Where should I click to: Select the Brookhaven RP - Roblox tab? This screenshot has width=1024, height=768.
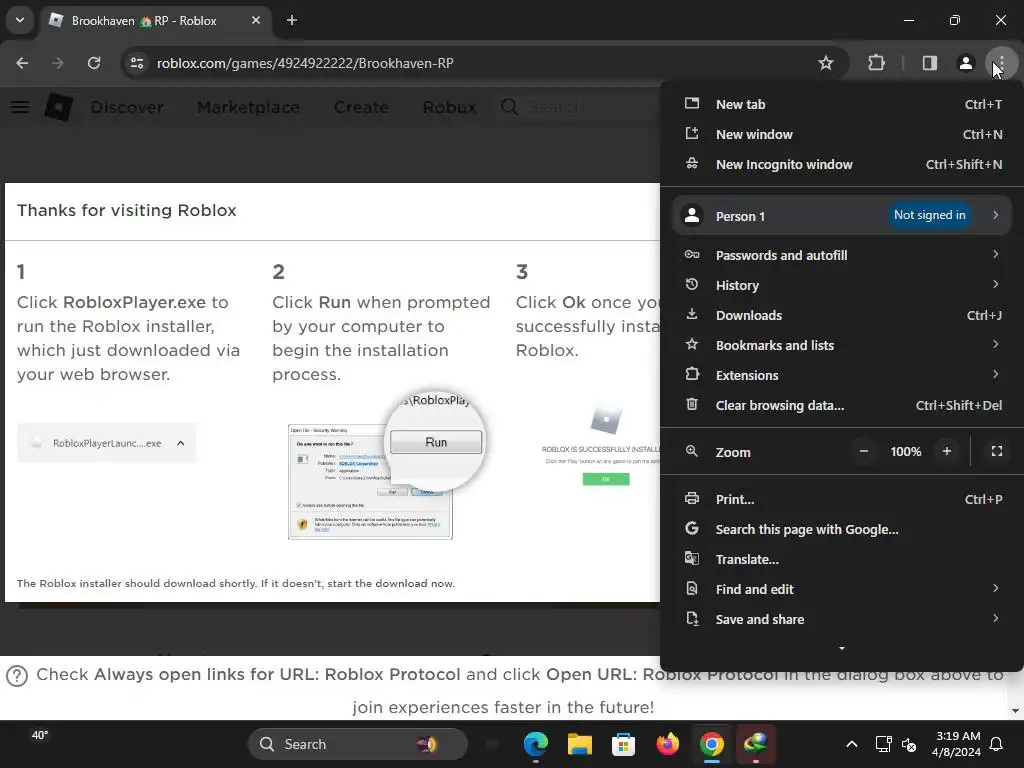157,20
